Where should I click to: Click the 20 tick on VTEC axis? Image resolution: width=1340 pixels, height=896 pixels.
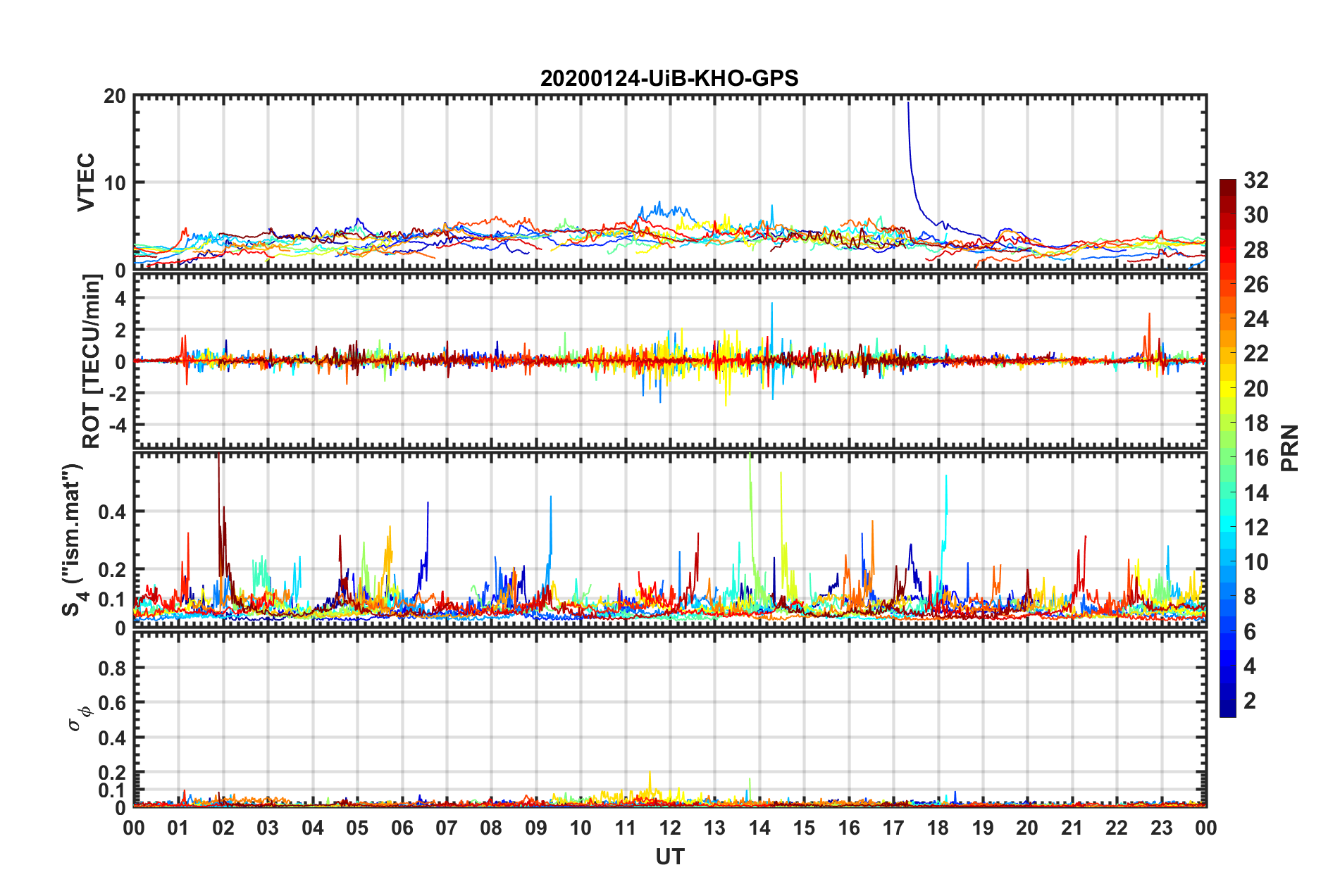[x=114, y=97]
